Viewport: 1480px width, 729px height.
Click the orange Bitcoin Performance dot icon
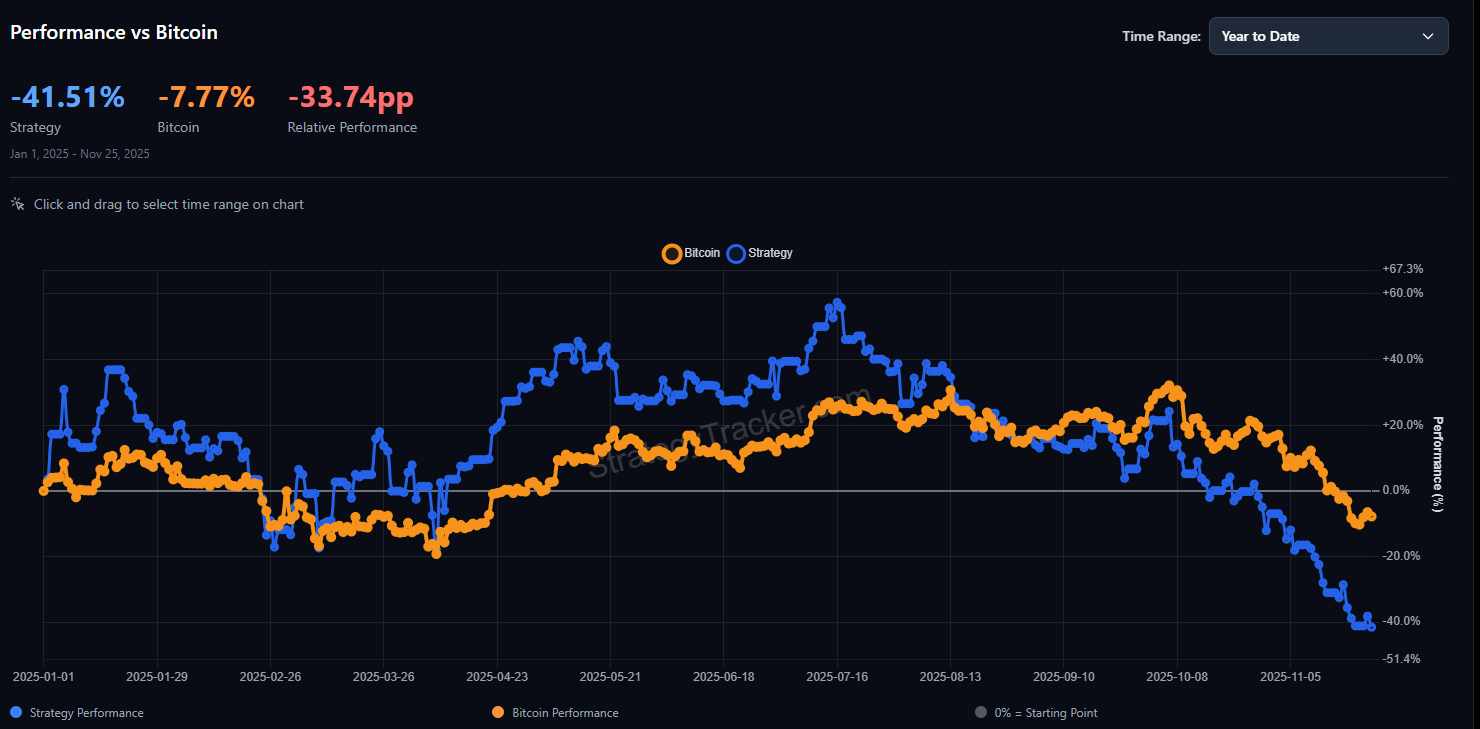[497, 712]
